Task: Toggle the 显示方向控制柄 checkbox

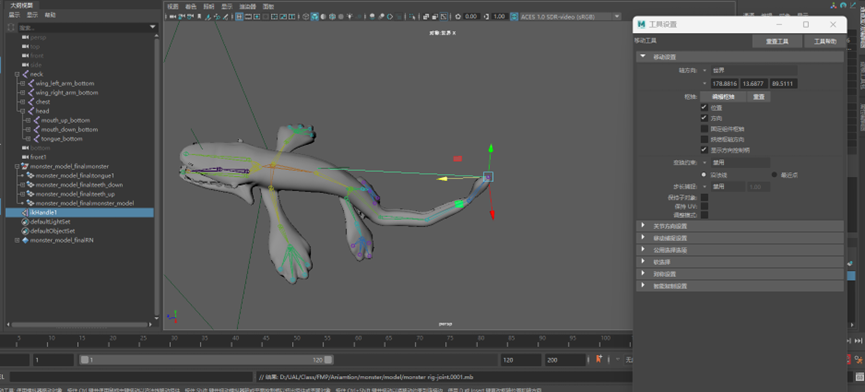Action: click(x=704, y=149)
